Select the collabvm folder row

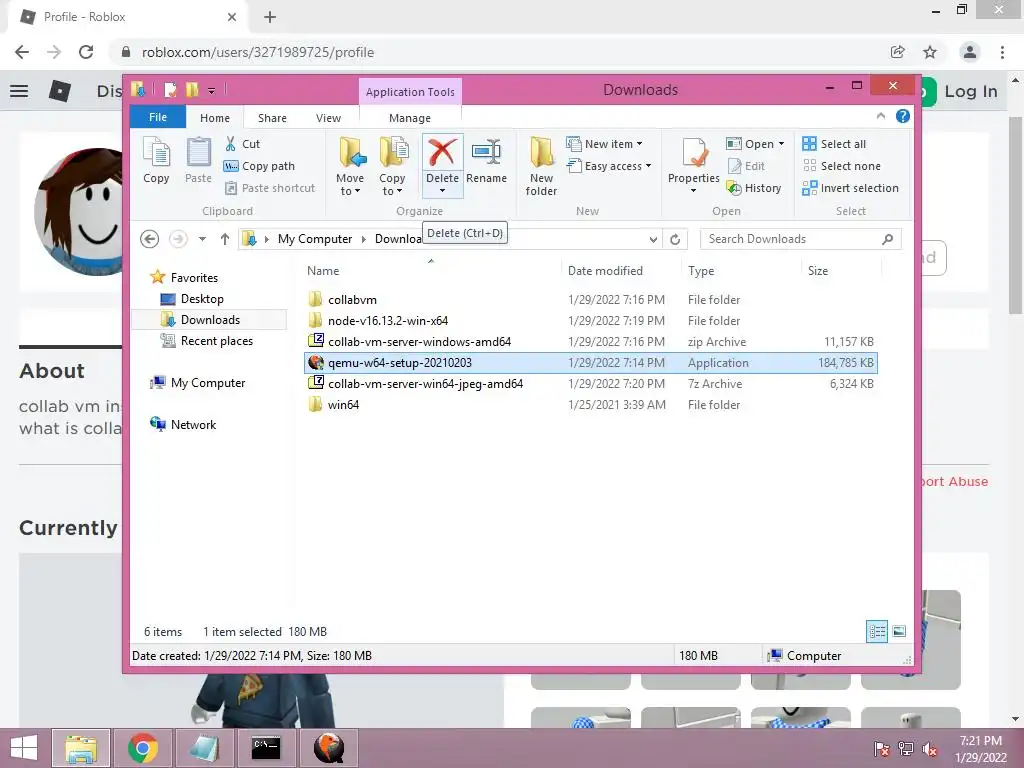coord(590,300)
